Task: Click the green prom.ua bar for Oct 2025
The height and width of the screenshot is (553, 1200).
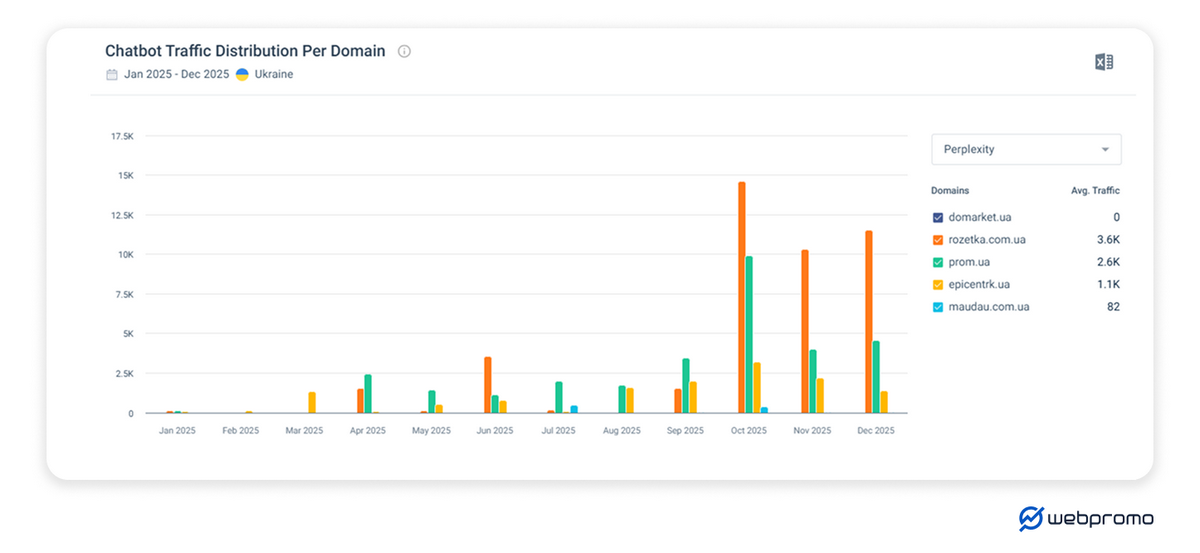Action: [749, 335]
